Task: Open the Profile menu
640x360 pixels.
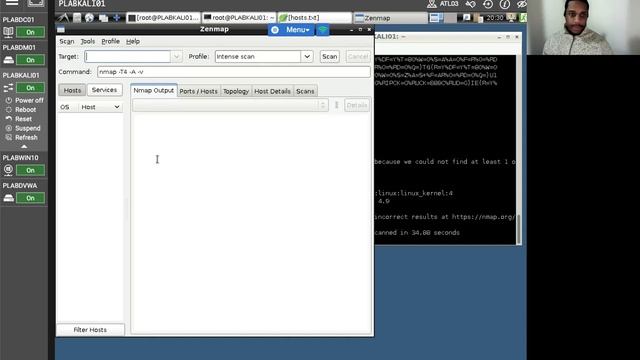Action: 110,41
